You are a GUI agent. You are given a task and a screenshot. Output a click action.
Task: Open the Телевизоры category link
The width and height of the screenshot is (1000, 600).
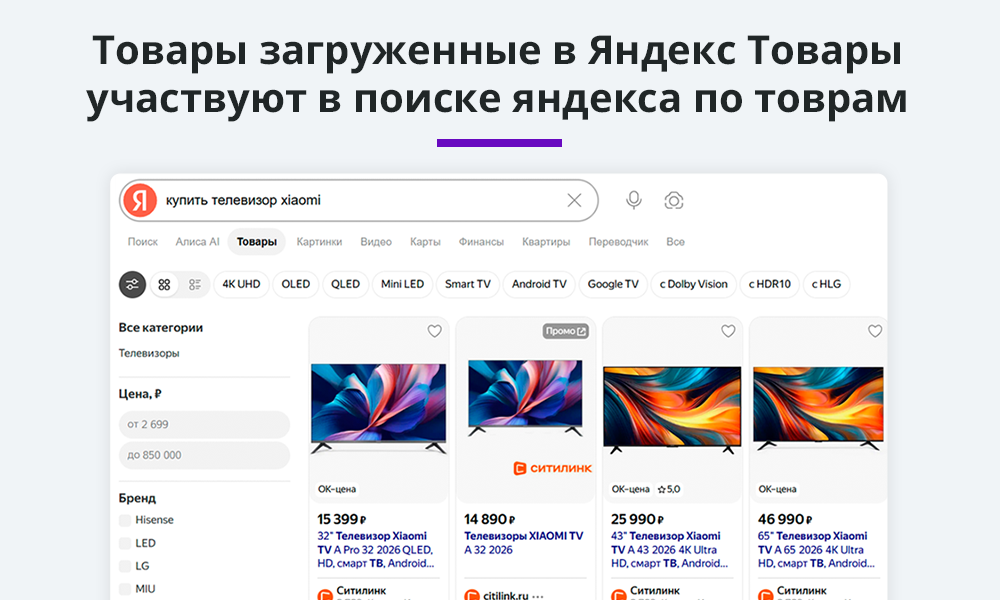(x=149, y=353)
